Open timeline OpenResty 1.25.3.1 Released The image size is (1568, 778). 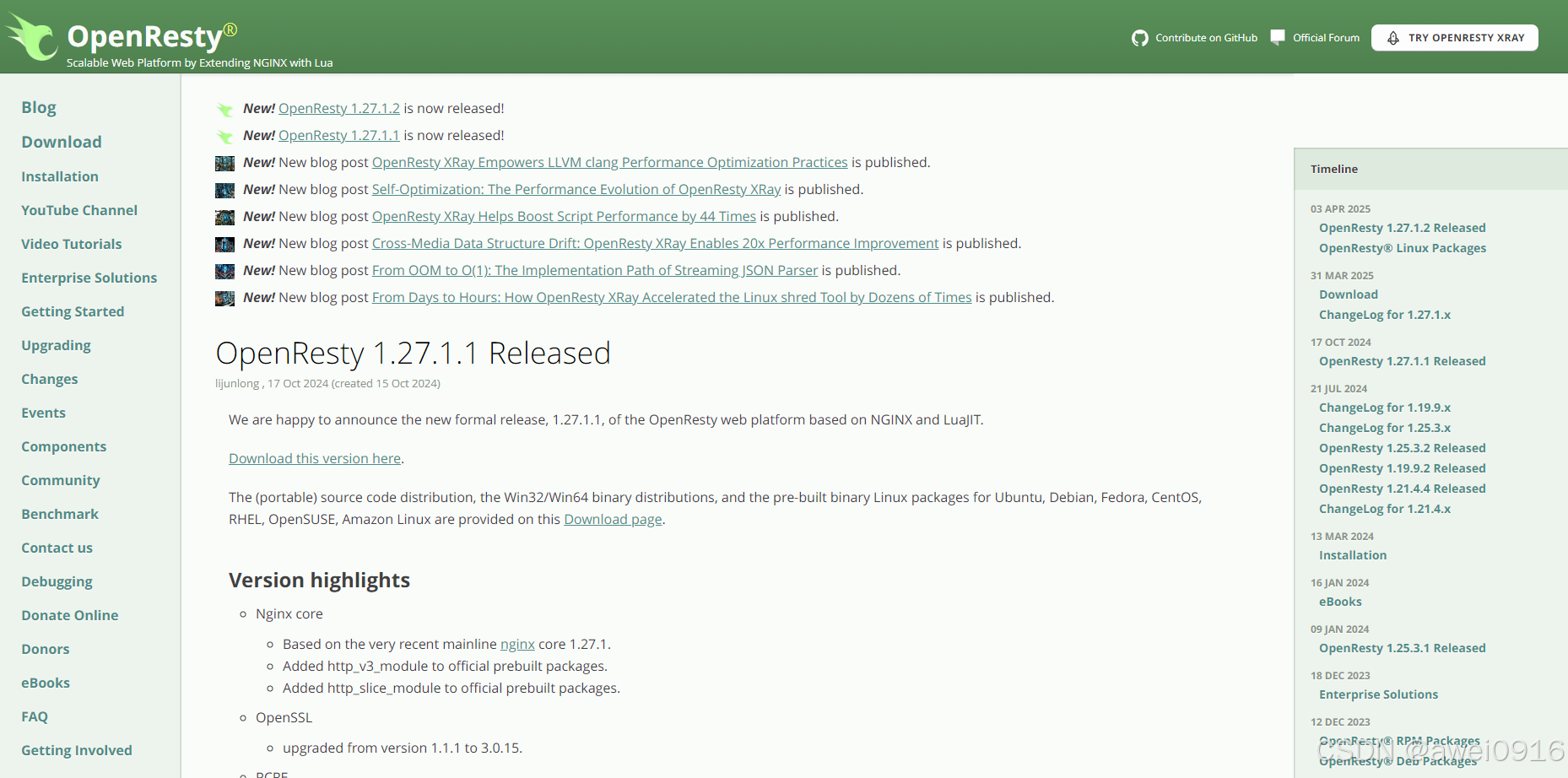(x=1402, y=648)
